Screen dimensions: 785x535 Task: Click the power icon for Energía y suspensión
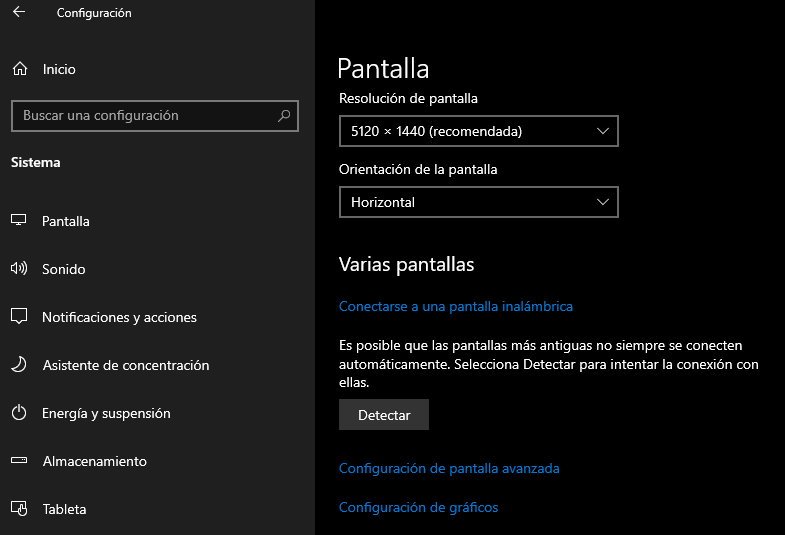[x=19, y=413]
